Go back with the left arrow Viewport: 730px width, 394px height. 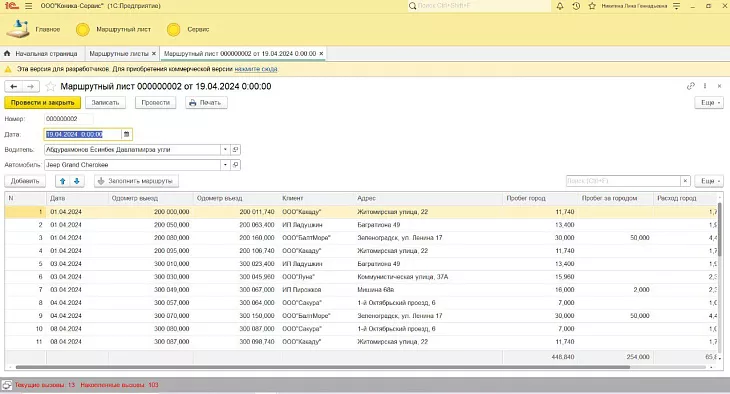coord(14,86)
